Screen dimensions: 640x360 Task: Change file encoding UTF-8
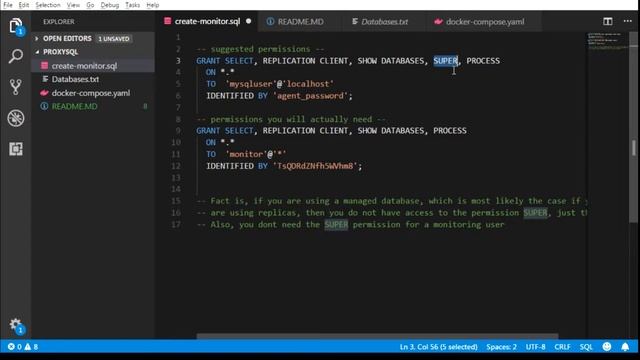coord(535,347)
